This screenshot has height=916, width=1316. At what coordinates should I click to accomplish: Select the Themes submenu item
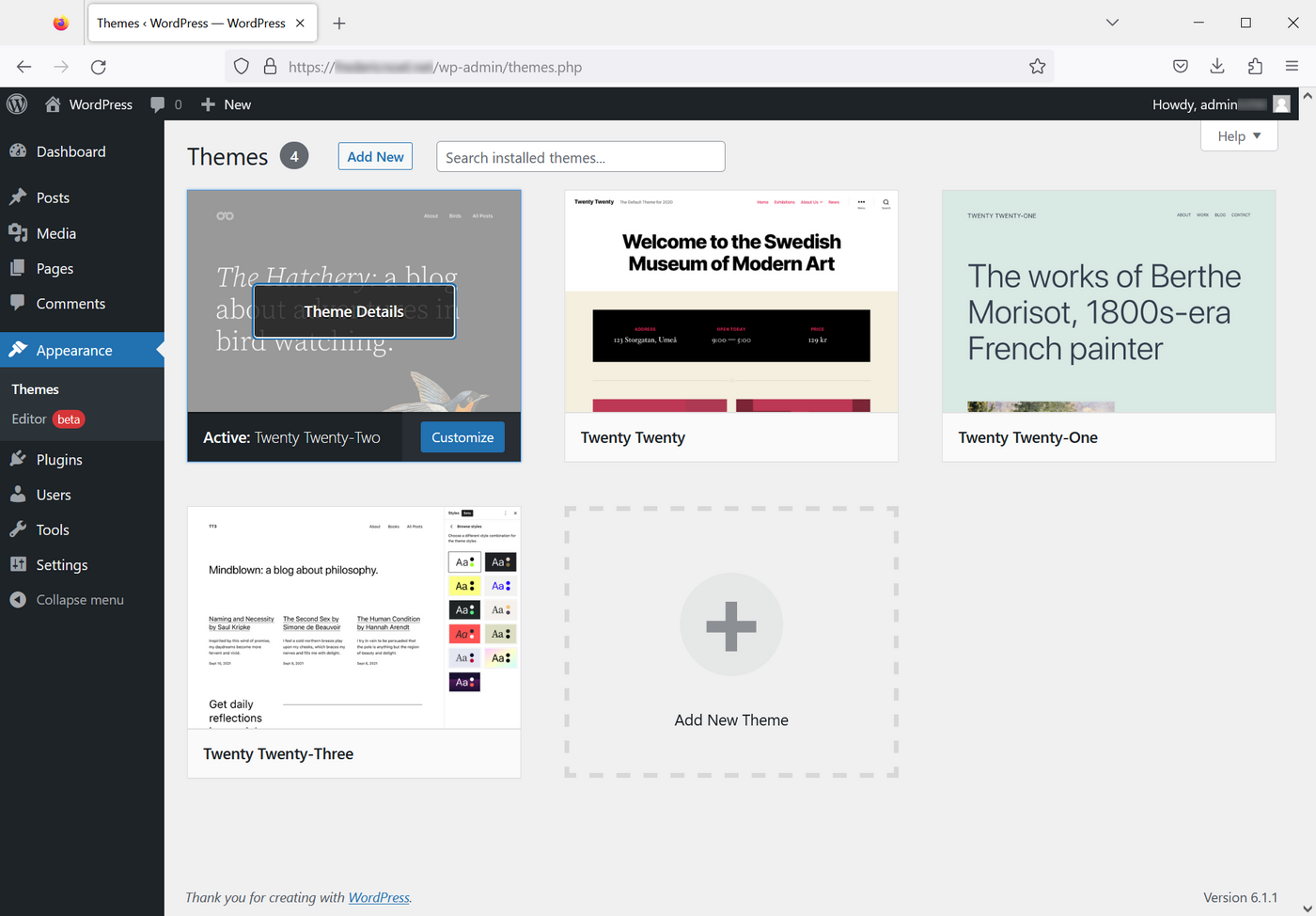tap(35, 388)
